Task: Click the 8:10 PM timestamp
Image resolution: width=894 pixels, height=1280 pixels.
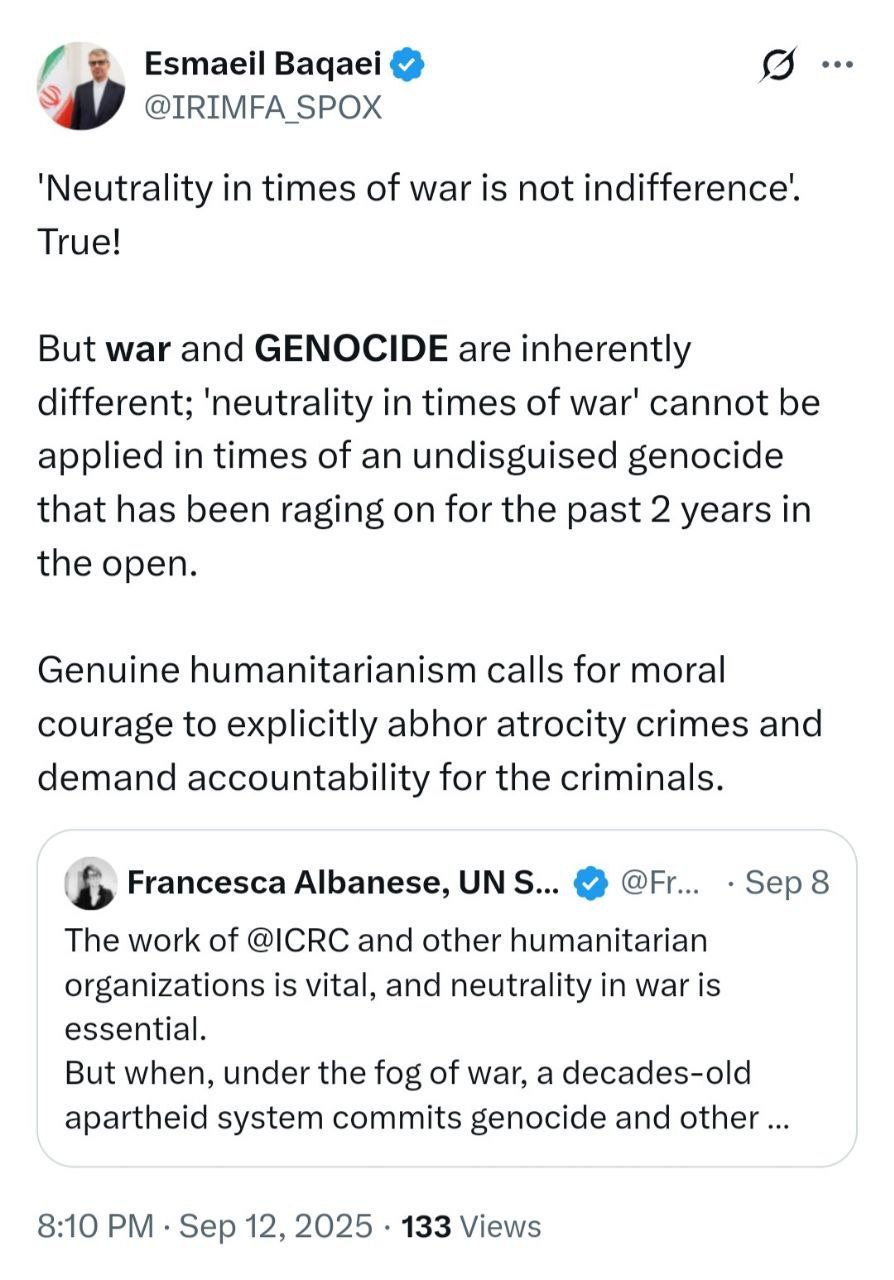Action: [95, 1226]
